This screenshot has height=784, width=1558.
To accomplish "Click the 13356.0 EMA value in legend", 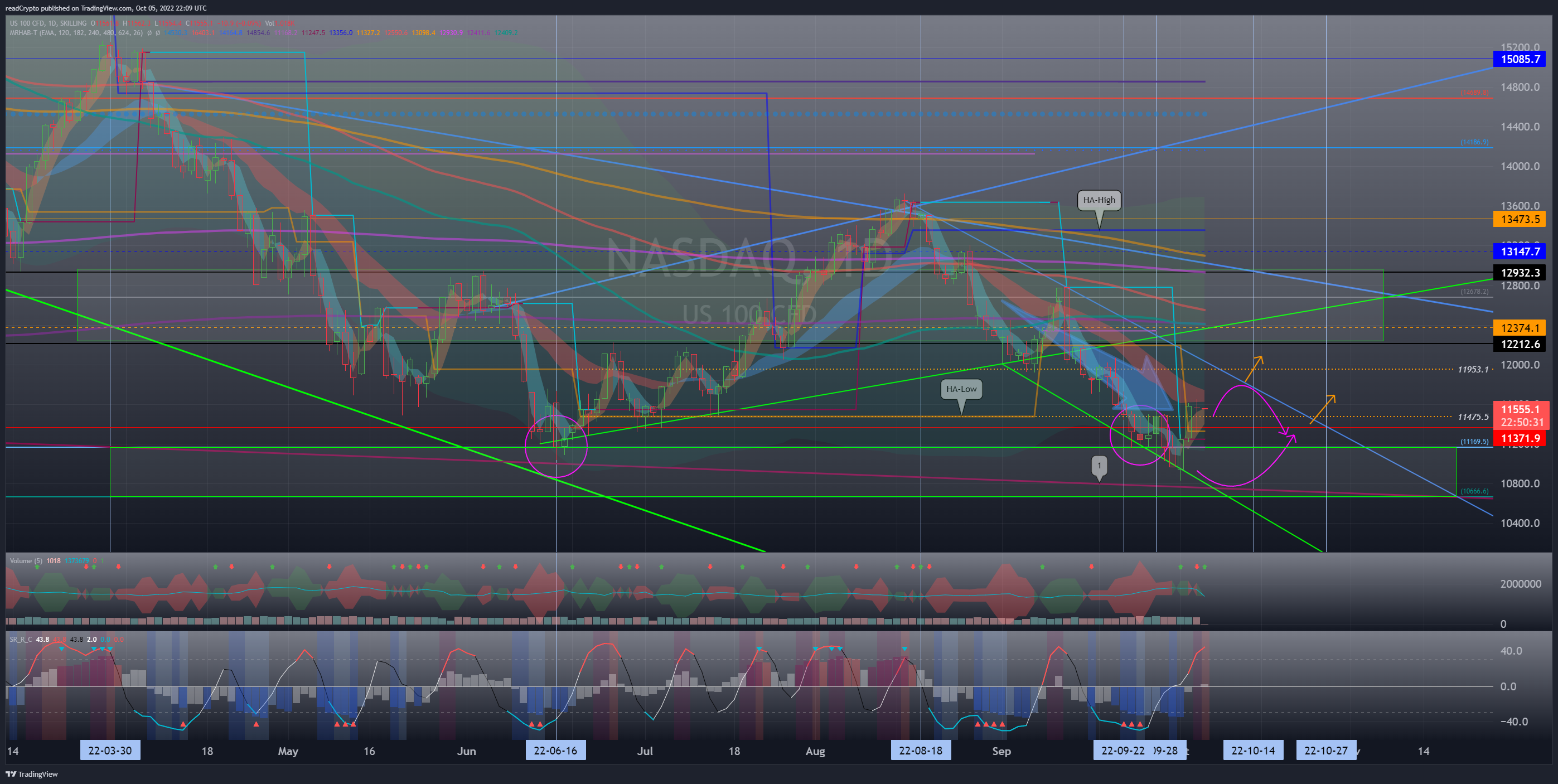I will 341,33.
